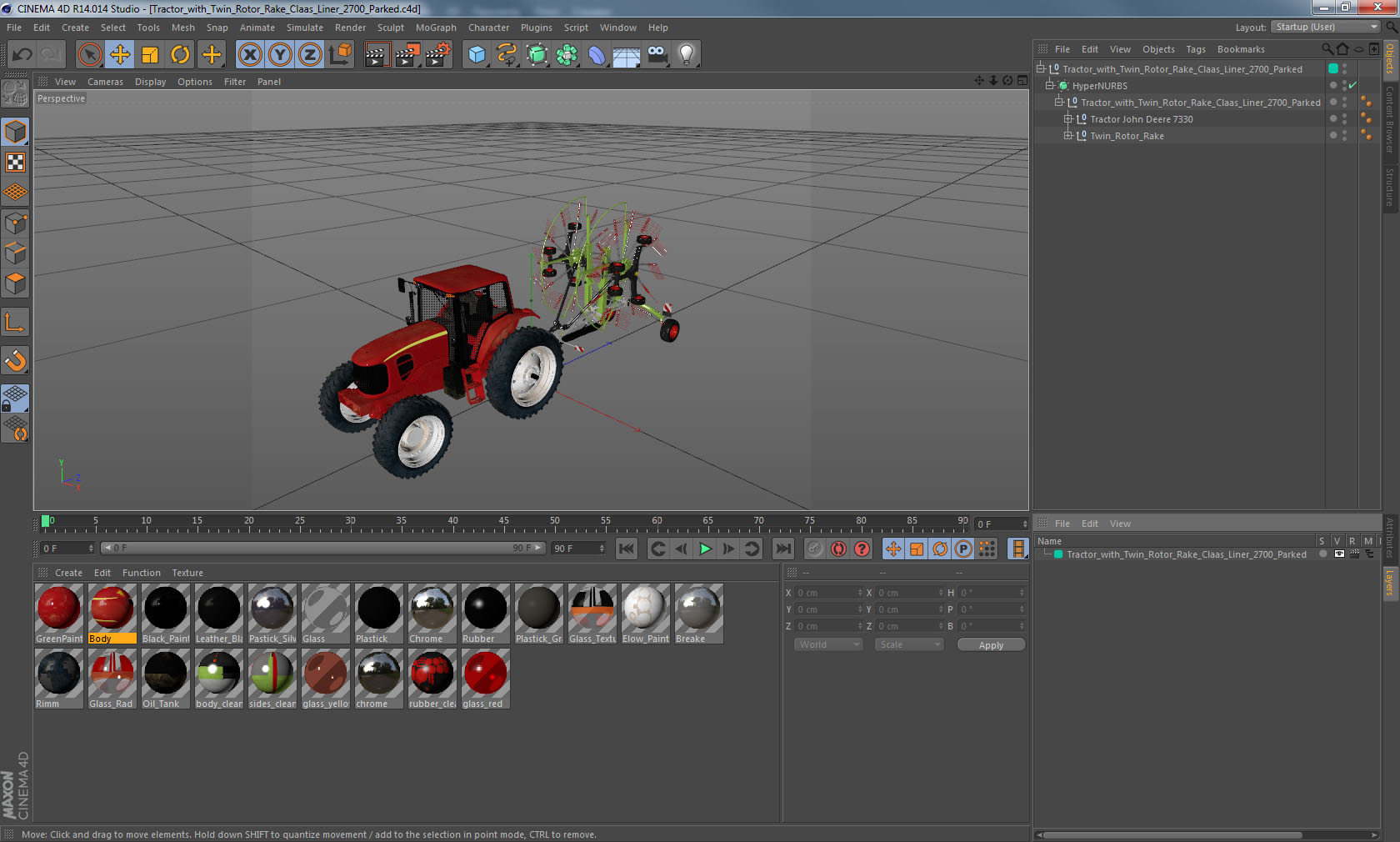Activate the Rotate tool
Screen dimensions: 1400x842
(x=180, y=55)
